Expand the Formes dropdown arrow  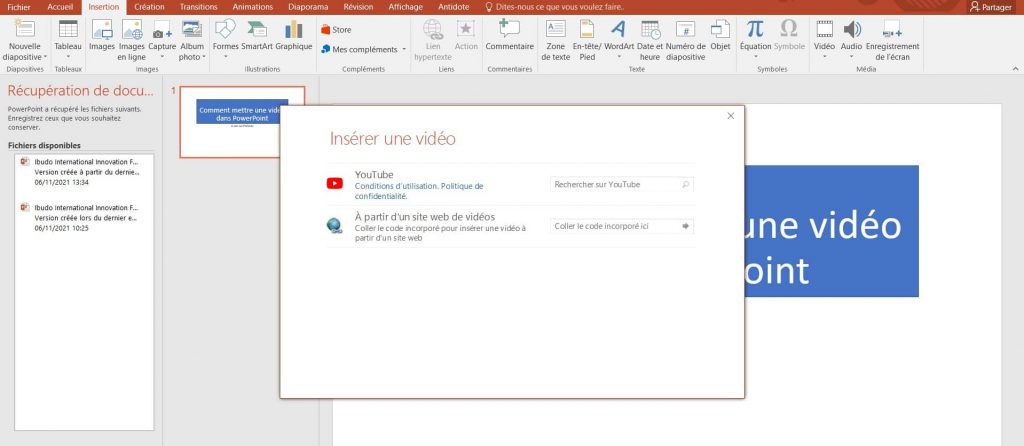(x=225, y=57)
